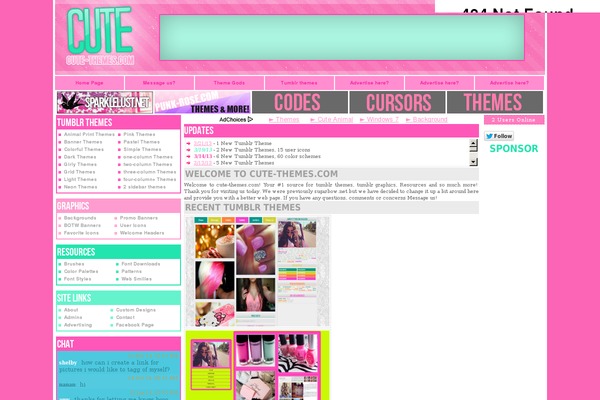
Task: Open User Icons link
Action: [x=133, y=225]
